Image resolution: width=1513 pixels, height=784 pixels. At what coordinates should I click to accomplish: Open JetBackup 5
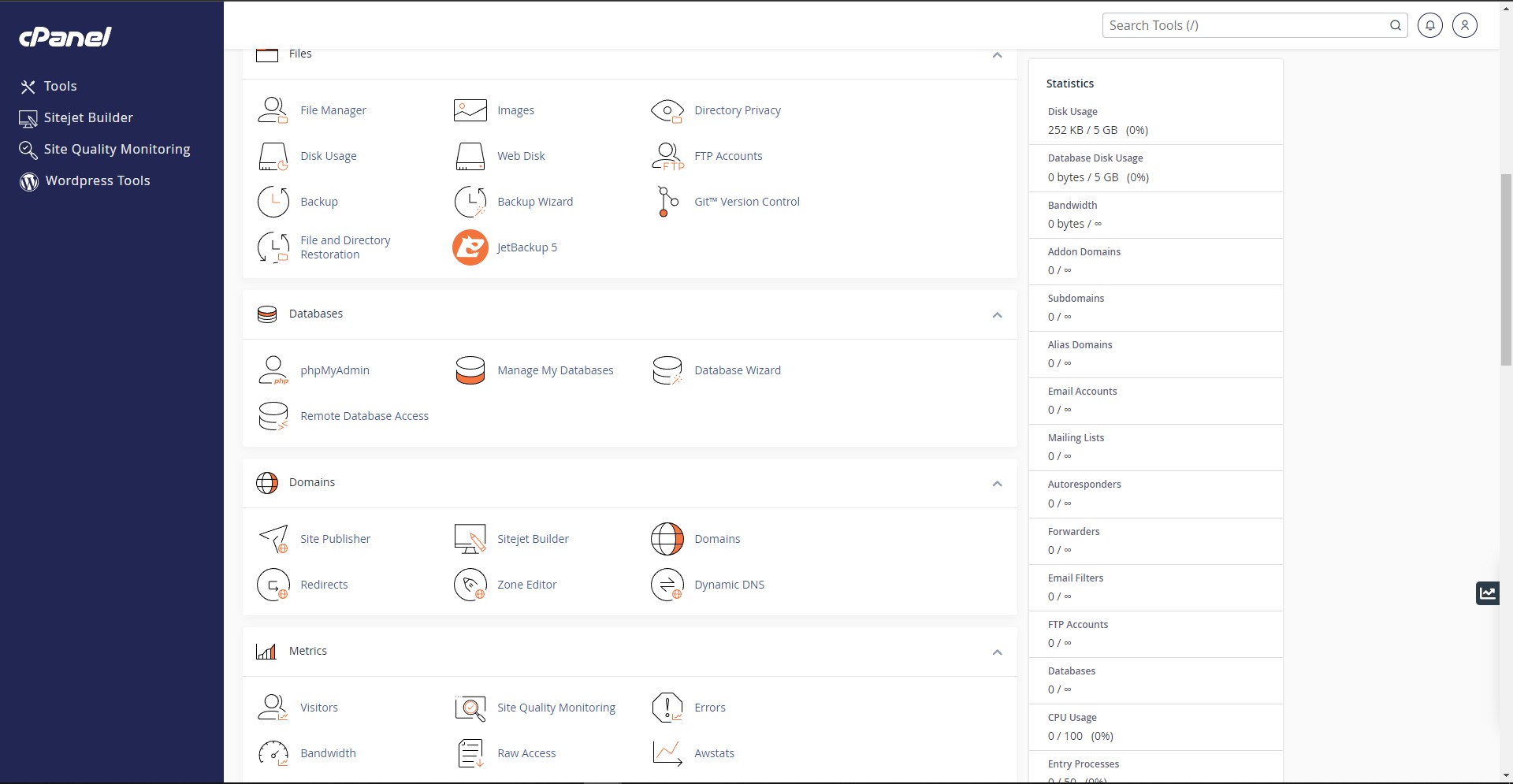click(526, 247)
